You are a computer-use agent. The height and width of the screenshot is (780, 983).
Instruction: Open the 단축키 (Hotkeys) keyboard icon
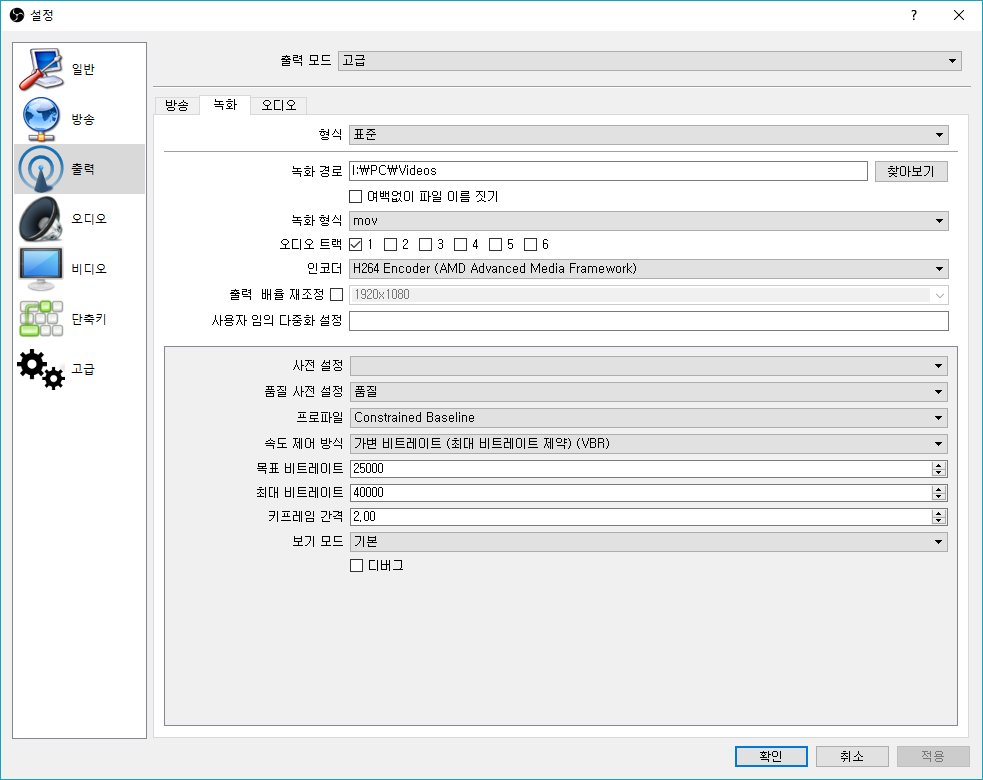[x=42, y=319]
